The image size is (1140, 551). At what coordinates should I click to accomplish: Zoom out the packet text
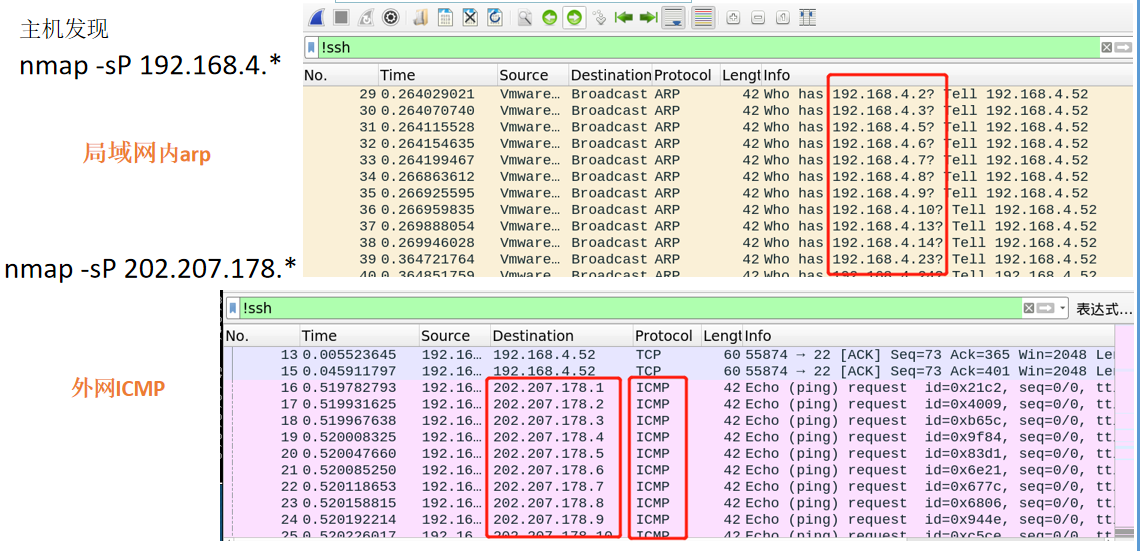pyautogui.click(x=758, y=17)
